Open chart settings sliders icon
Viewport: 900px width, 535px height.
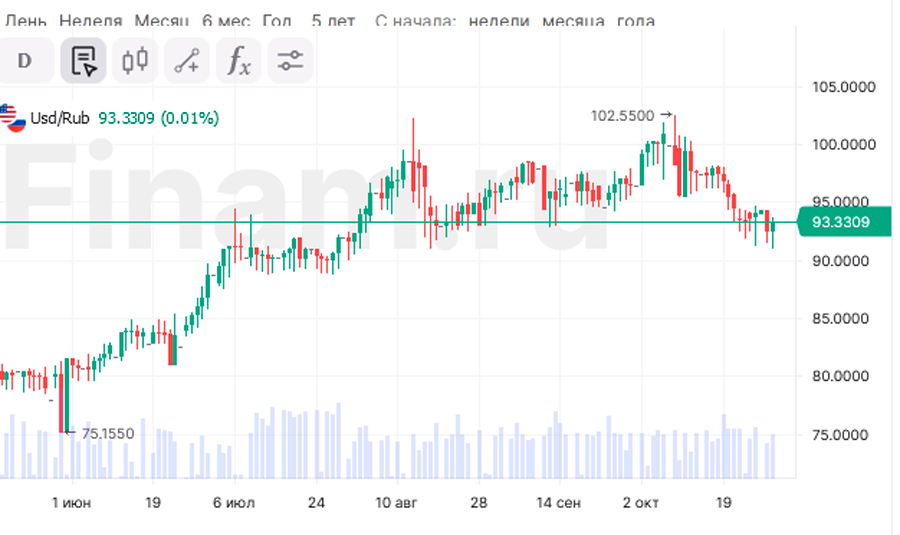click(290, 61)
